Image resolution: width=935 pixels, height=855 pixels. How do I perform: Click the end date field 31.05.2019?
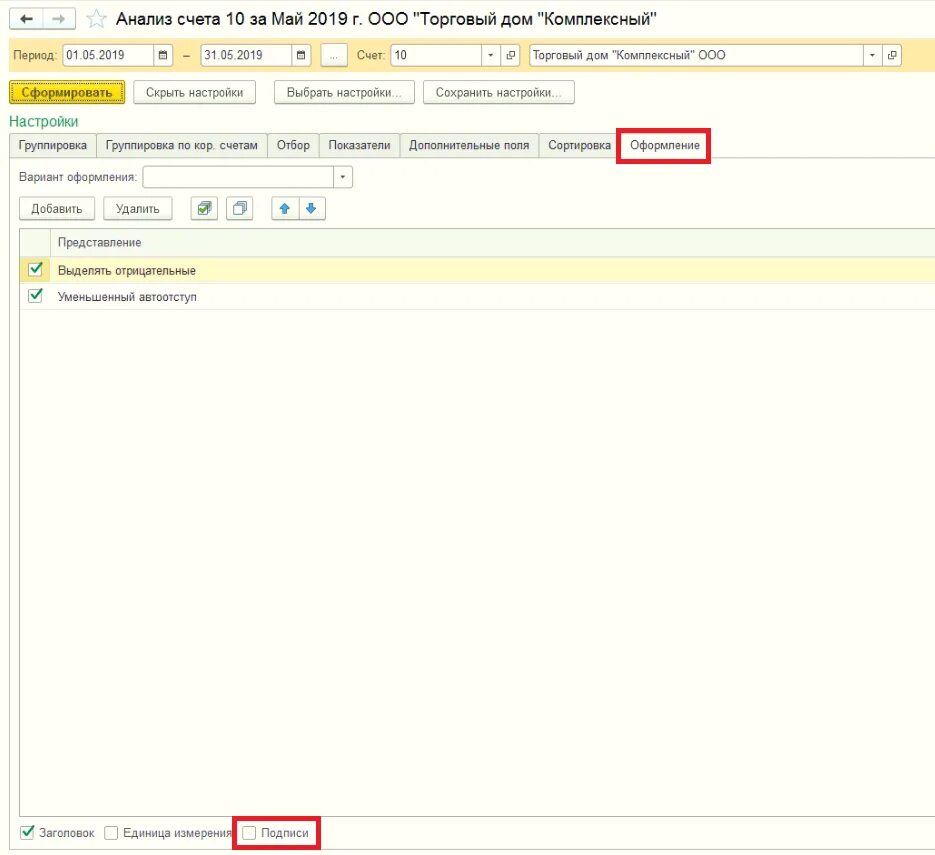246,55
